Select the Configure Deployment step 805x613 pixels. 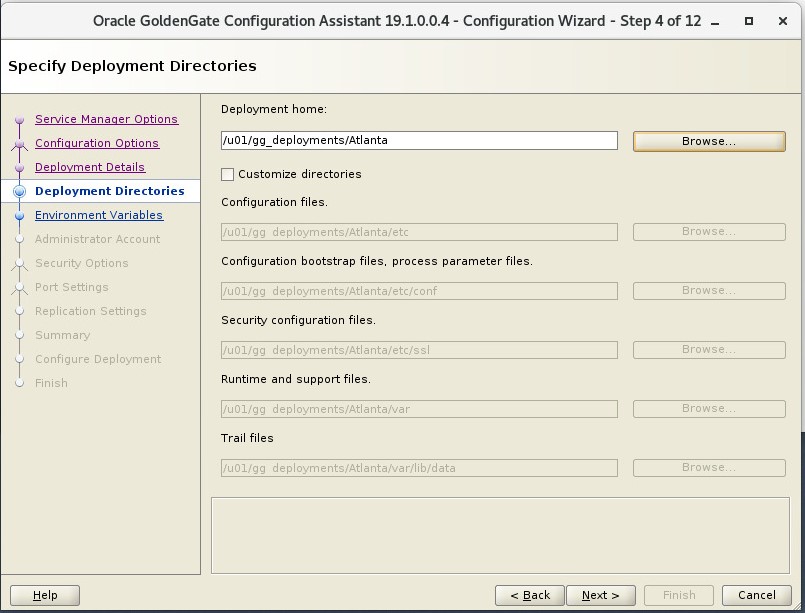98,359
